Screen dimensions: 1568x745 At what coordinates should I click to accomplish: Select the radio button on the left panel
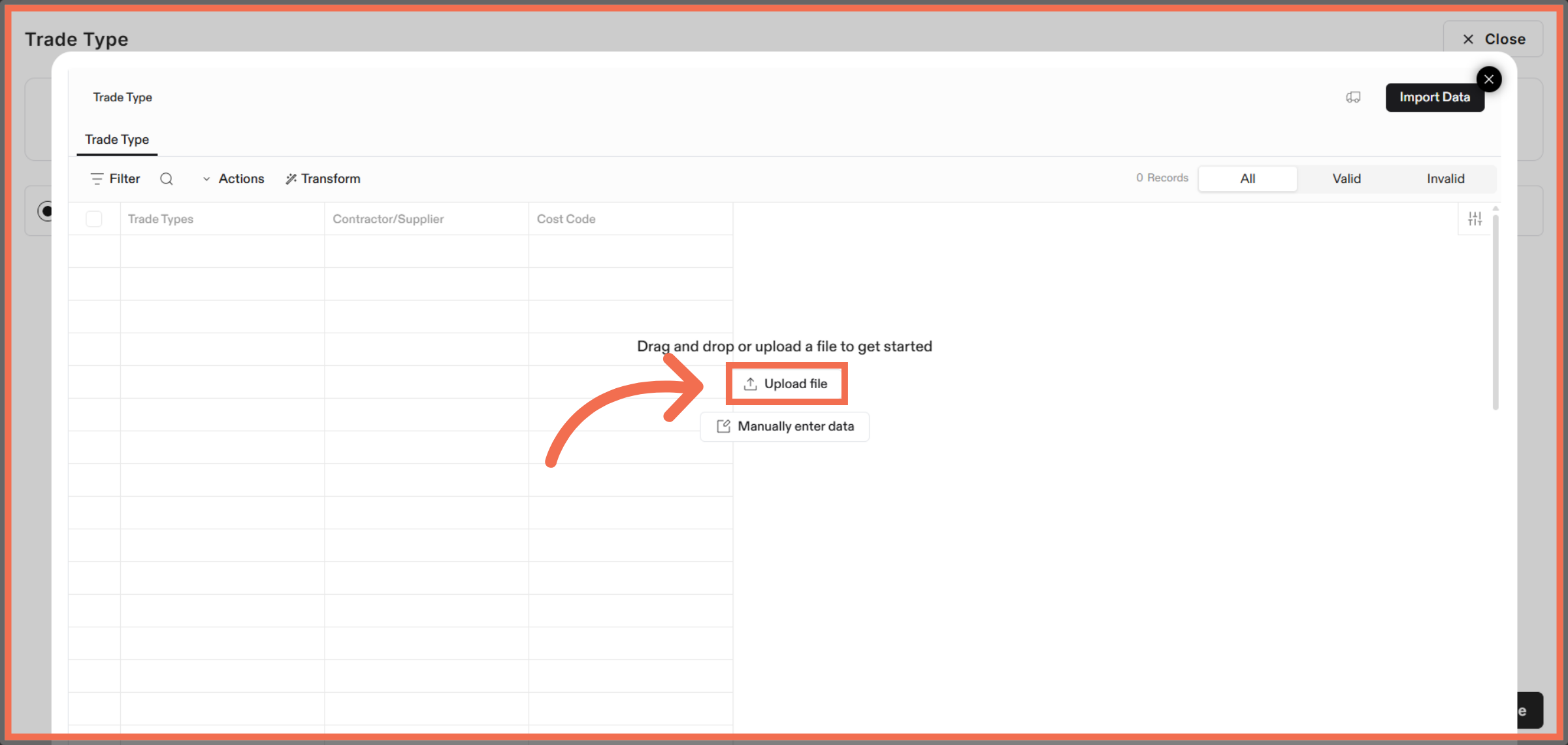[x=47, y=211]
